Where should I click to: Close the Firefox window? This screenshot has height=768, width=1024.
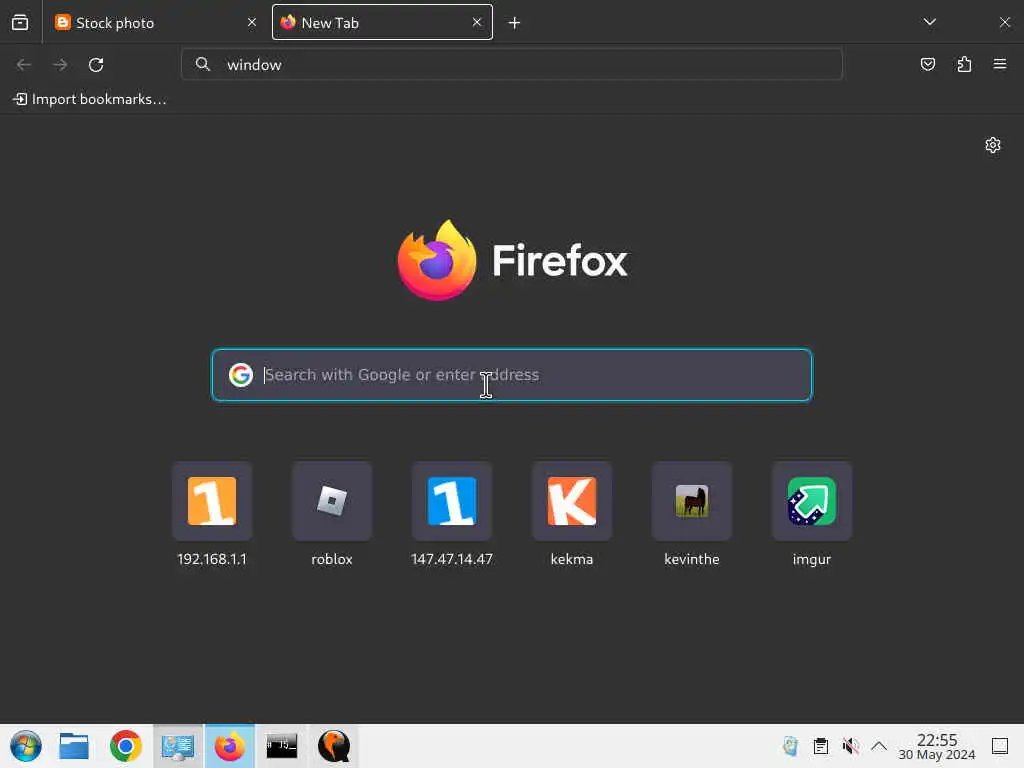pyautogui.click(x=1004, y=22)
